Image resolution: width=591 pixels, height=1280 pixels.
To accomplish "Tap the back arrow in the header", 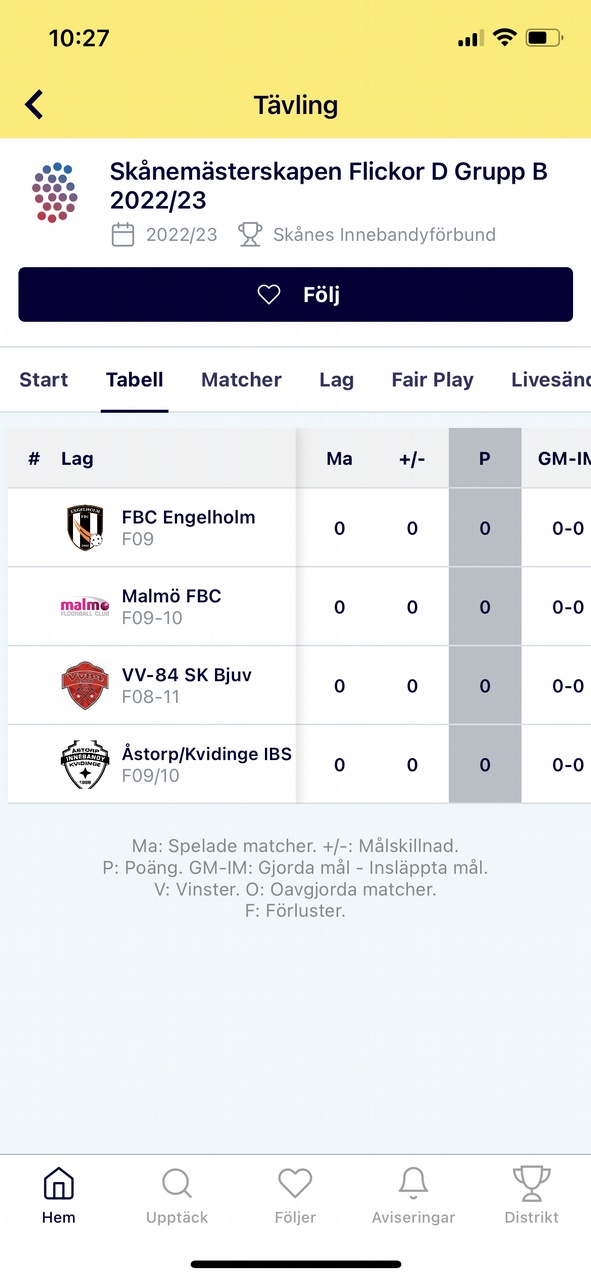I will pos(34,104).
